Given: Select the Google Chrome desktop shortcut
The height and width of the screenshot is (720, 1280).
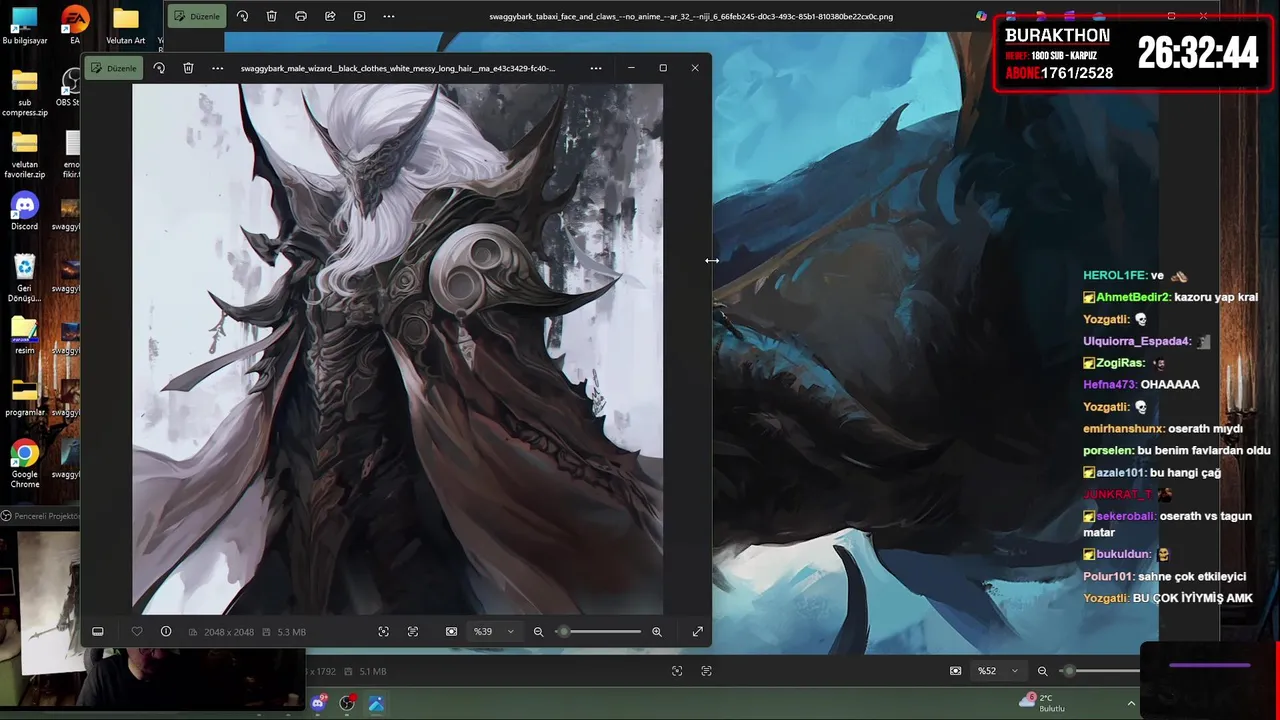Looking at the screenshot, I should coord(25,465).
